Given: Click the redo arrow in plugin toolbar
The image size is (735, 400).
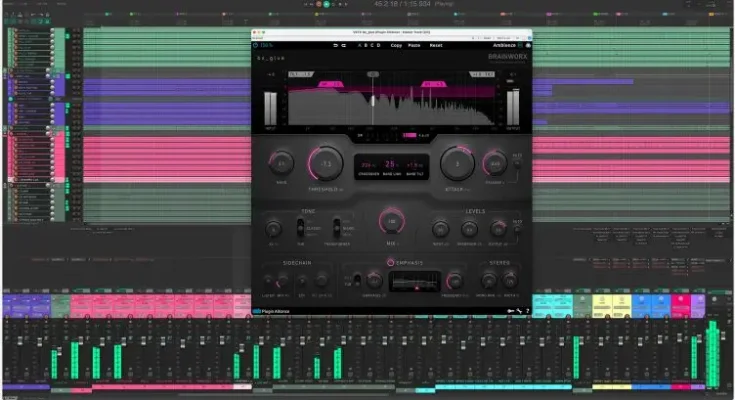Looking at the screenshot, I should [343, 45].
